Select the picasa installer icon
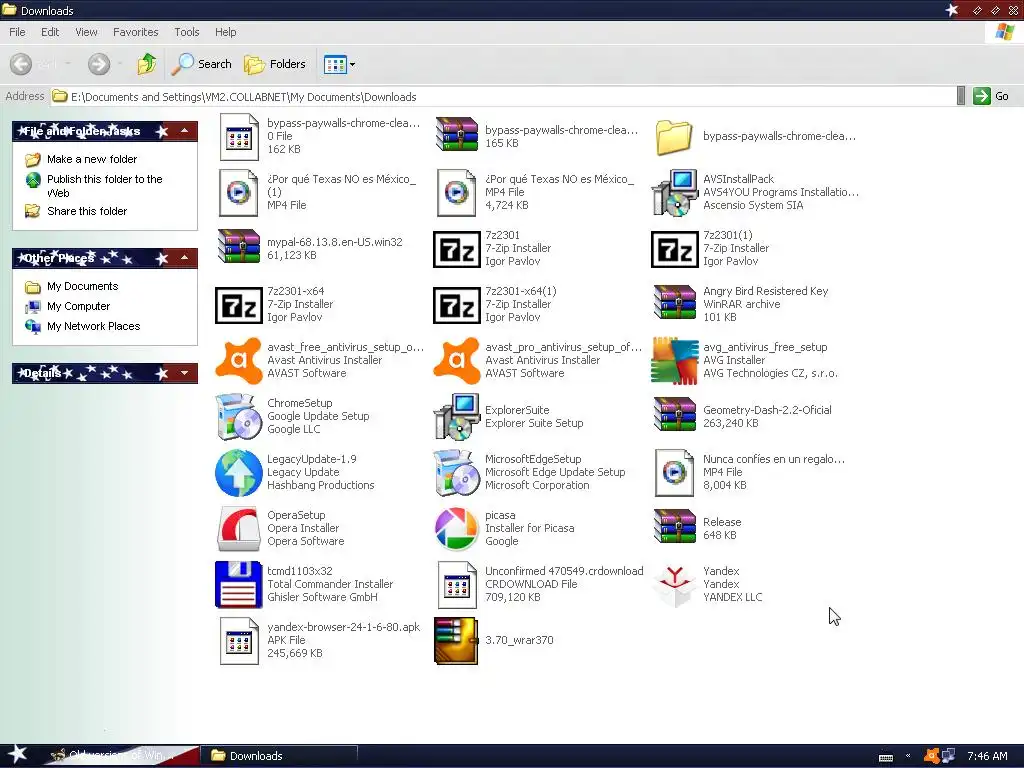Image resolution: width=1024 pixels, height=768 pixels. [x=456, y=528]
